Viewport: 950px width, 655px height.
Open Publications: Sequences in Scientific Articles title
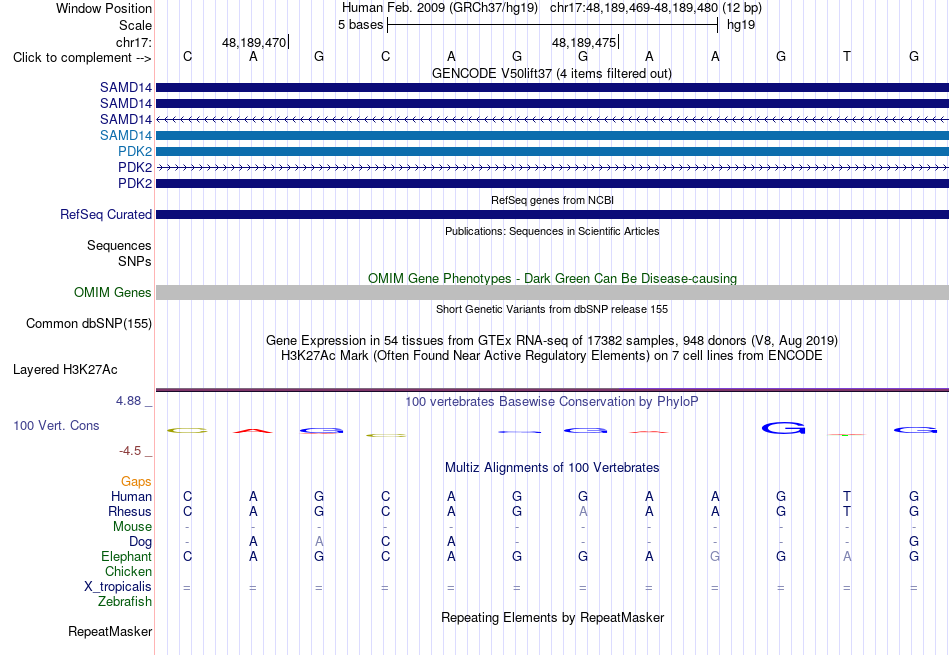click(552, 231)
